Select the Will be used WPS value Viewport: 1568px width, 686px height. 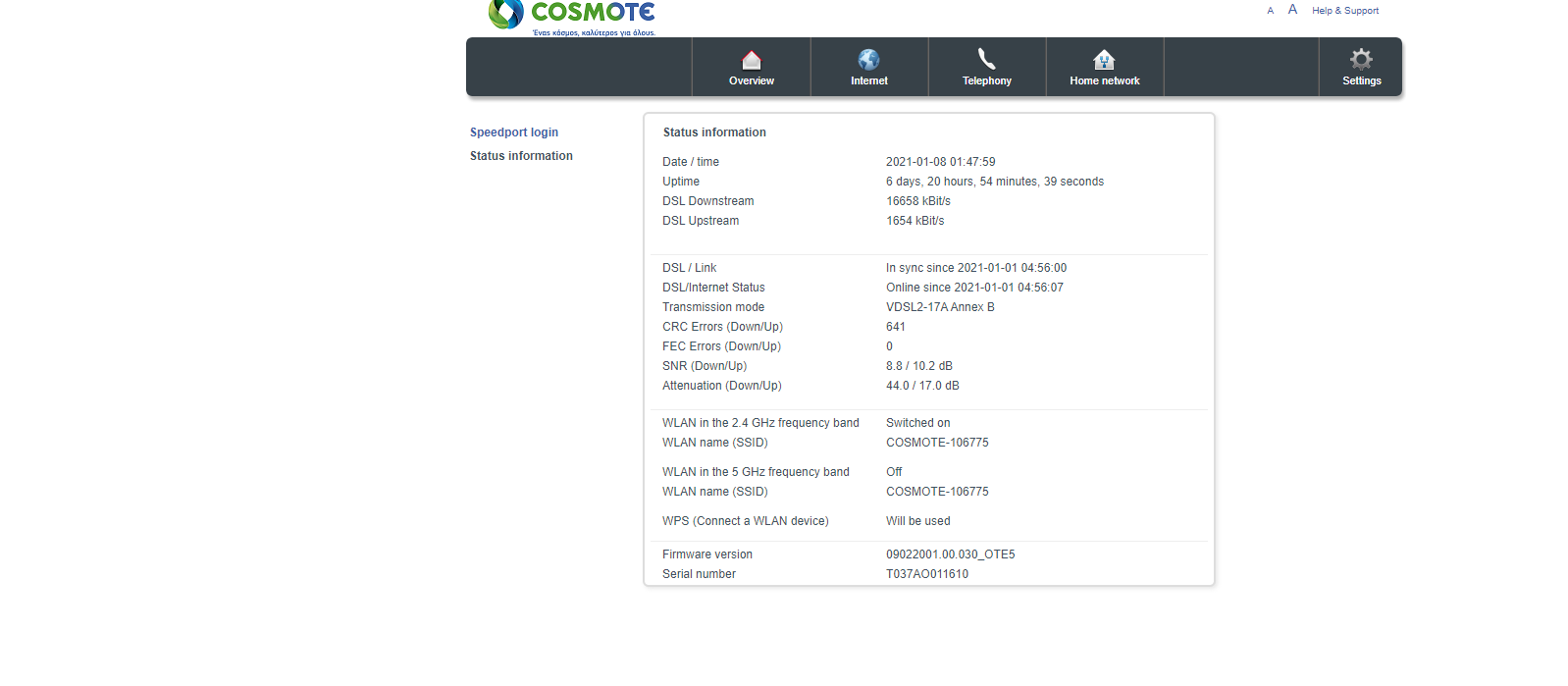[x=918, y=521]
